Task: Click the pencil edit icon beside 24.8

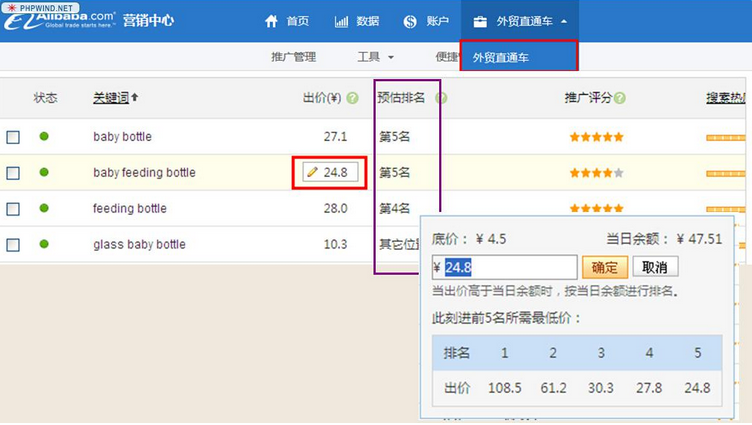Action: click(x=312, y=173)
